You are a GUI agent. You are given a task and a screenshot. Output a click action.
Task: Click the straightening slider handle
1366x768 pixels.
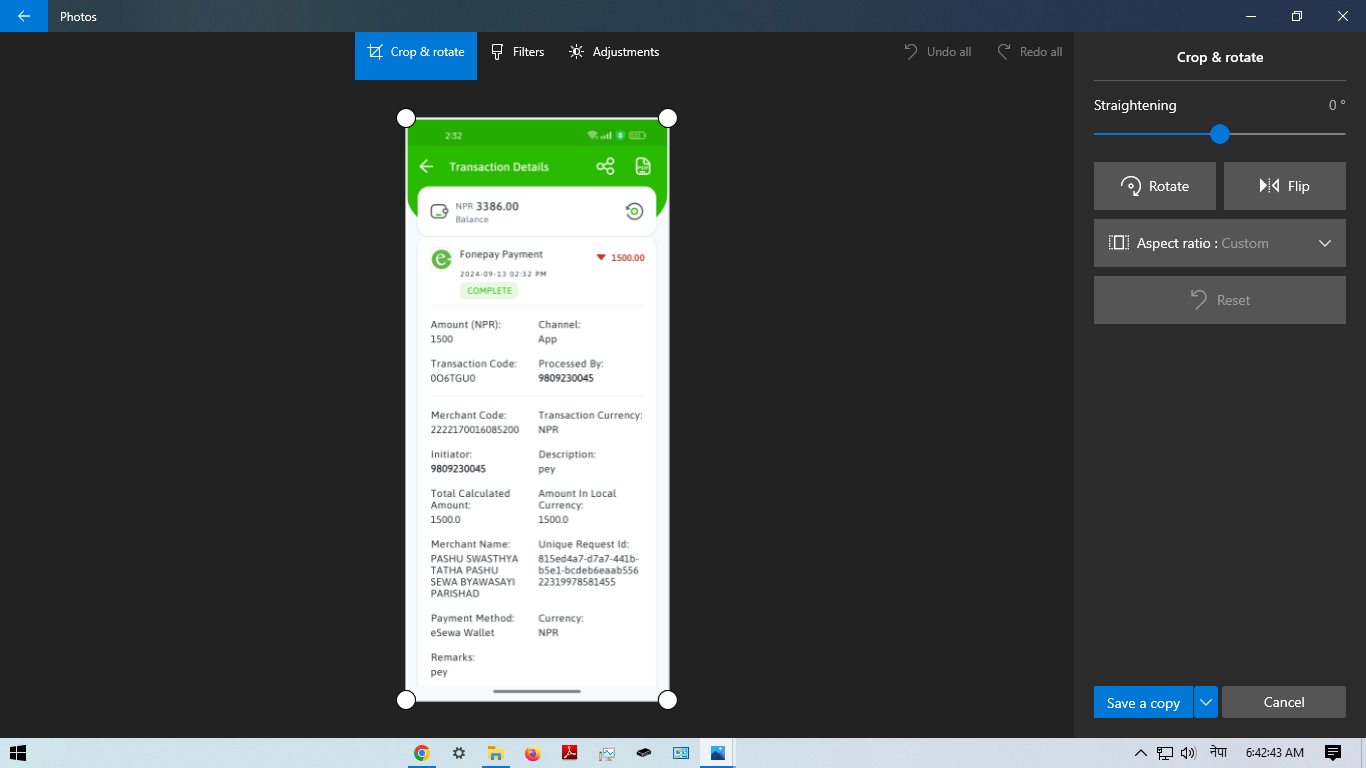click(1219, 134)
